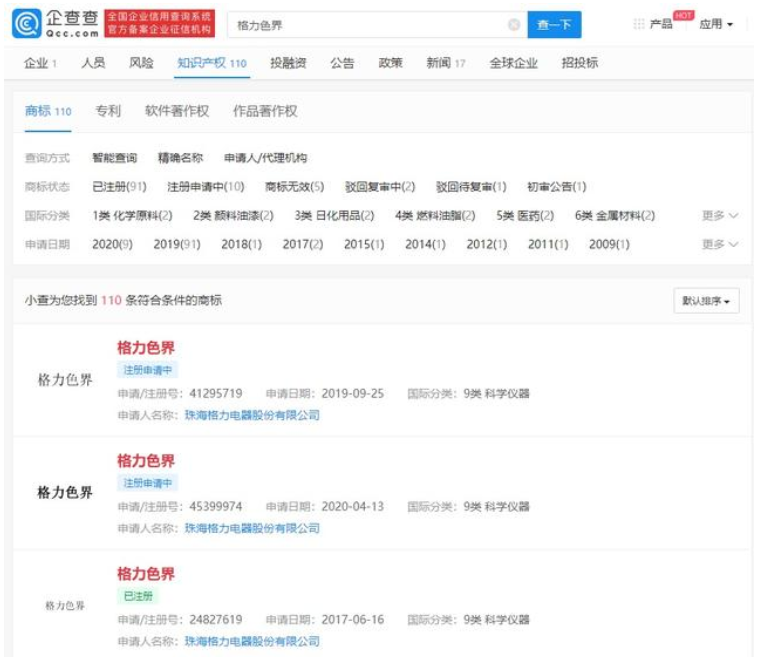
Task: Open the 默认排序 sort dropdown
Action: coord(706,300)
